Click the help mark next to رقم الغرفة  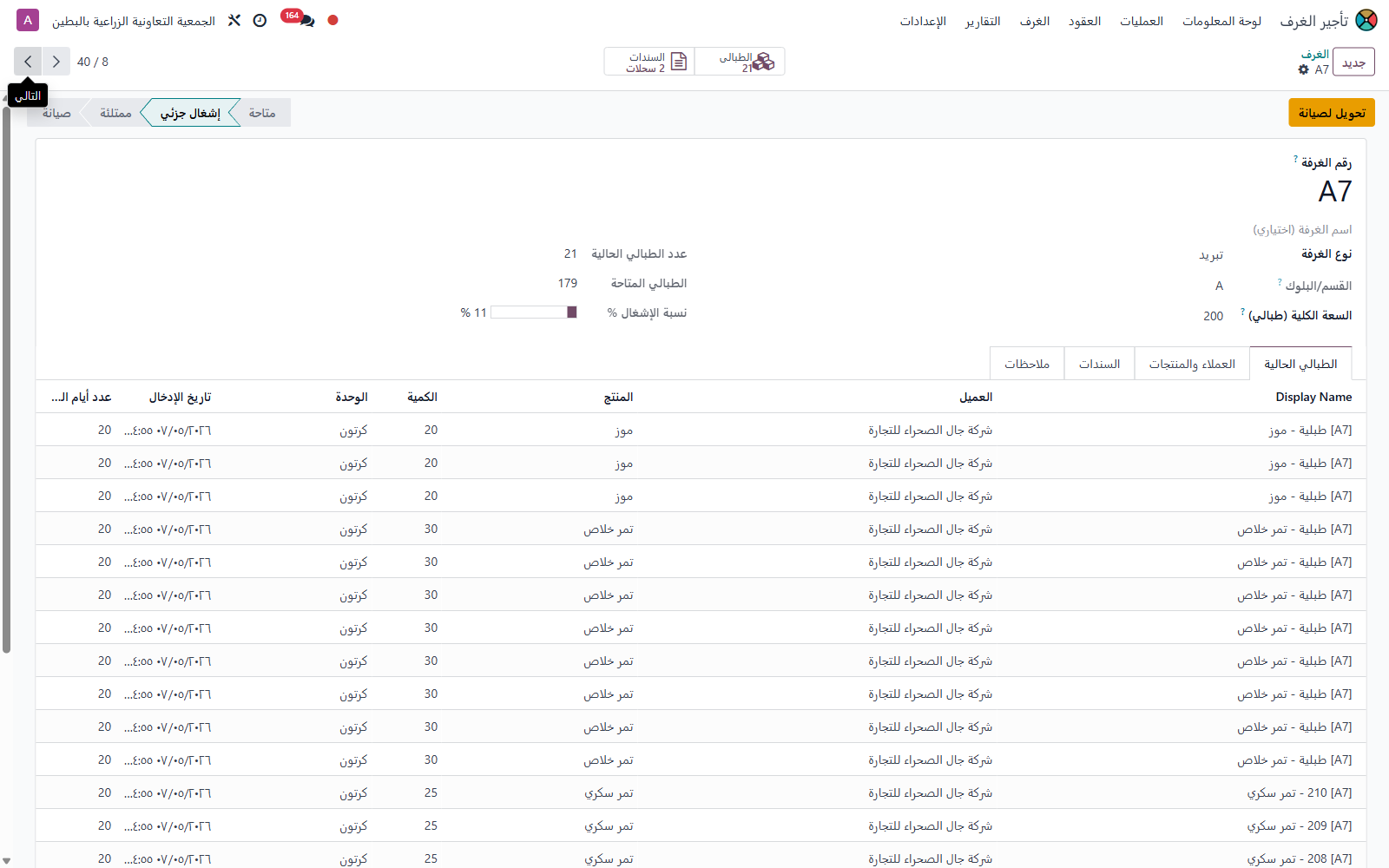pyautogui.click(x=1295, y=159)
